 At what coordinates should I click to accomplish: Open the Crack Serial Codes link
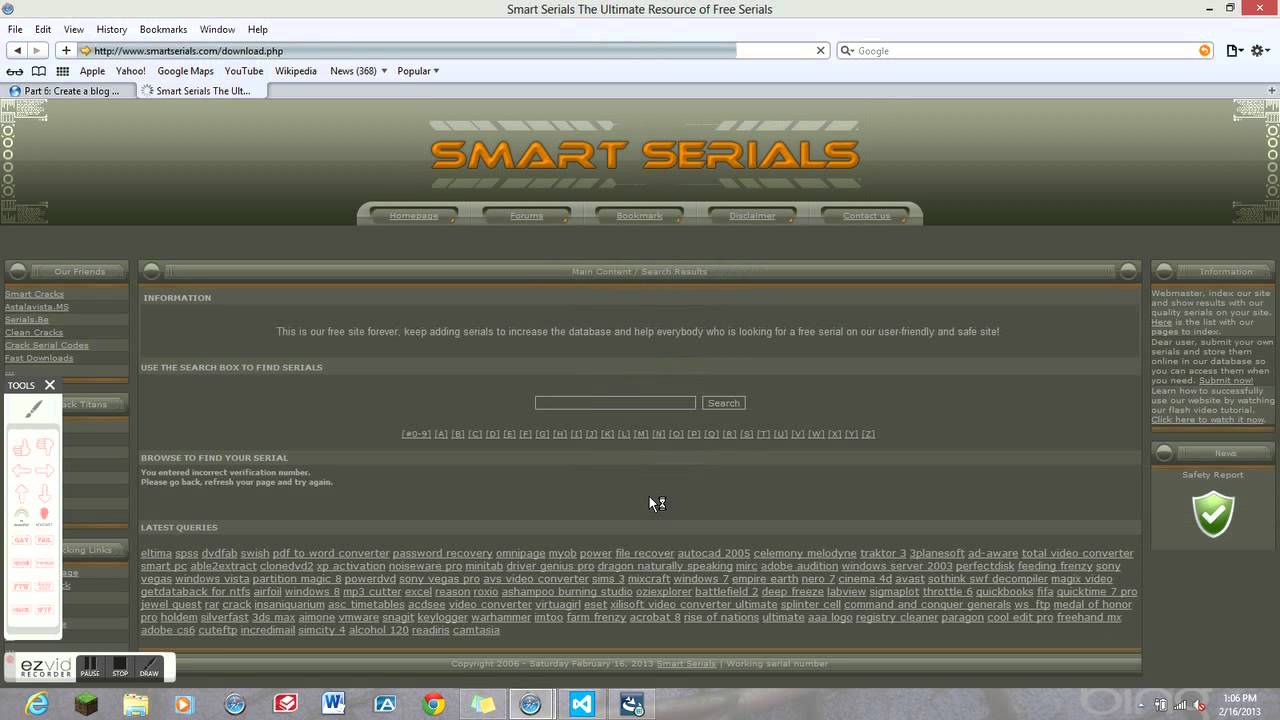(x=47, y=345)
